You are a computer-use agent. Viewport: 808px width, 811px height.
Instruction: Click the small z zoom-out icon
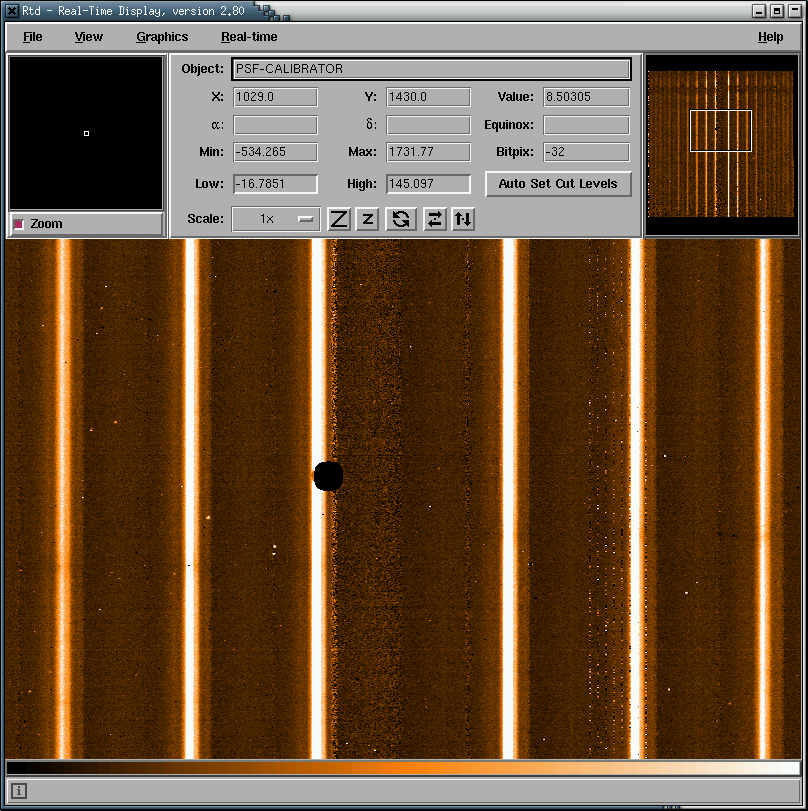(367, 219)
